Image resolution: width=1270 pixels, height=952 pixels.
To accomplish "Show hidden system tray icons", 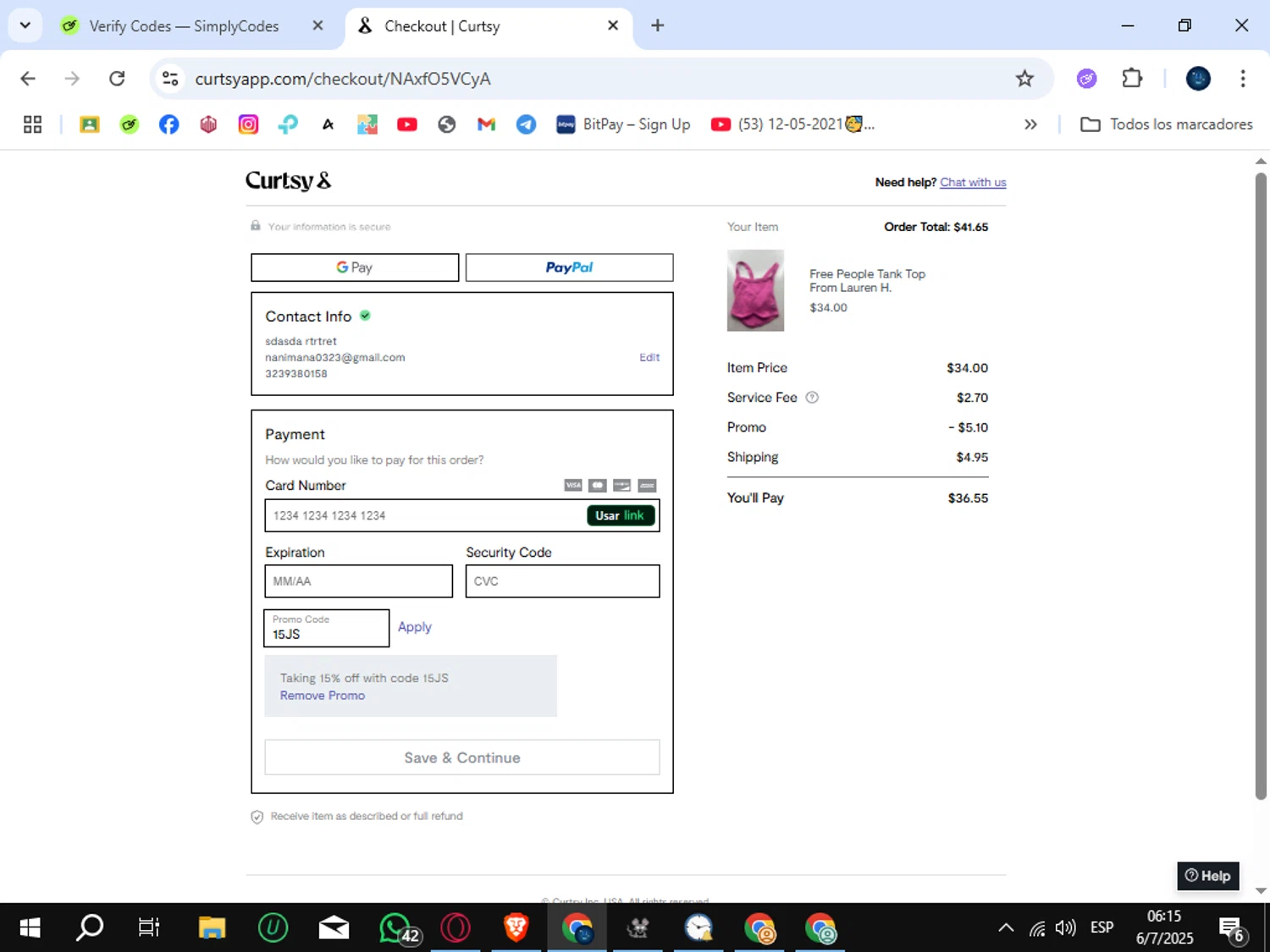I will pyautogui.click(x=1006, y=927).
